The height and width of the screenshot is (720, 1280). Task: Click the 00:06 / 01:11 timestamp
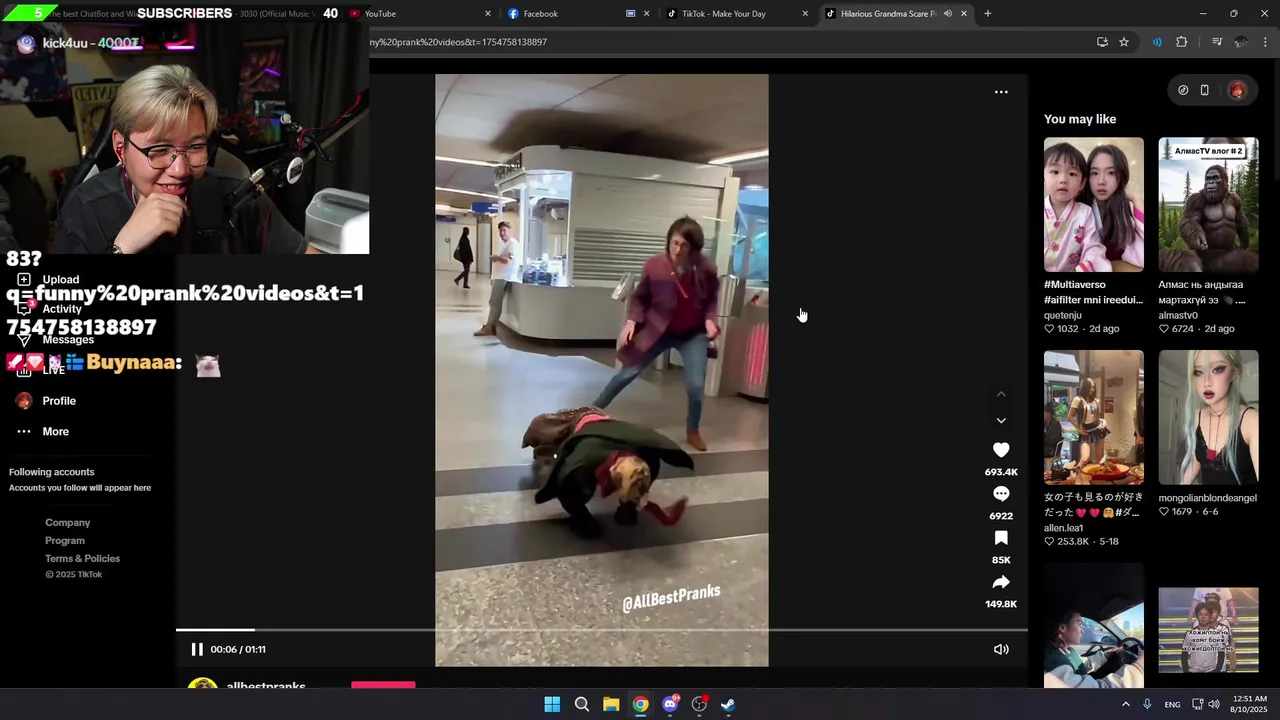coord(238,650)
